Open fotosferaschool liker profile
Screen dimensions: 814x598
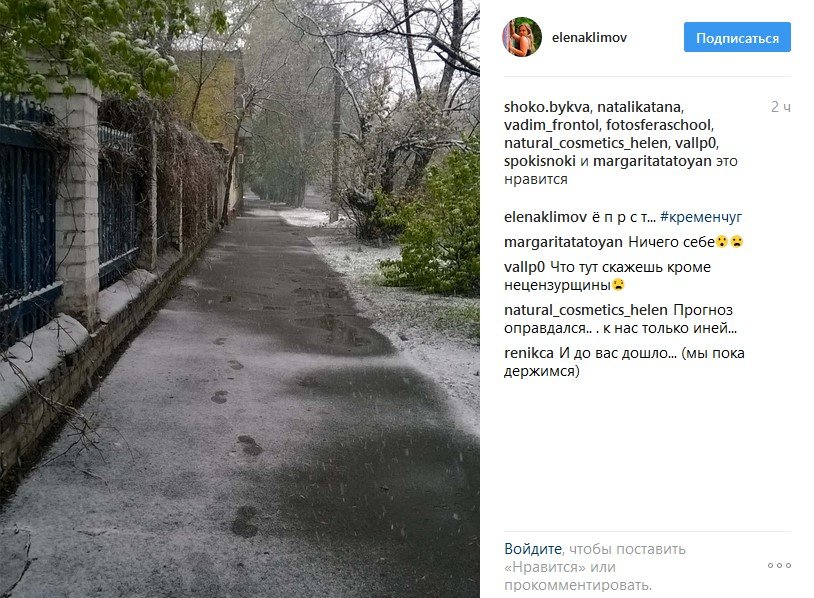[658, 125]
